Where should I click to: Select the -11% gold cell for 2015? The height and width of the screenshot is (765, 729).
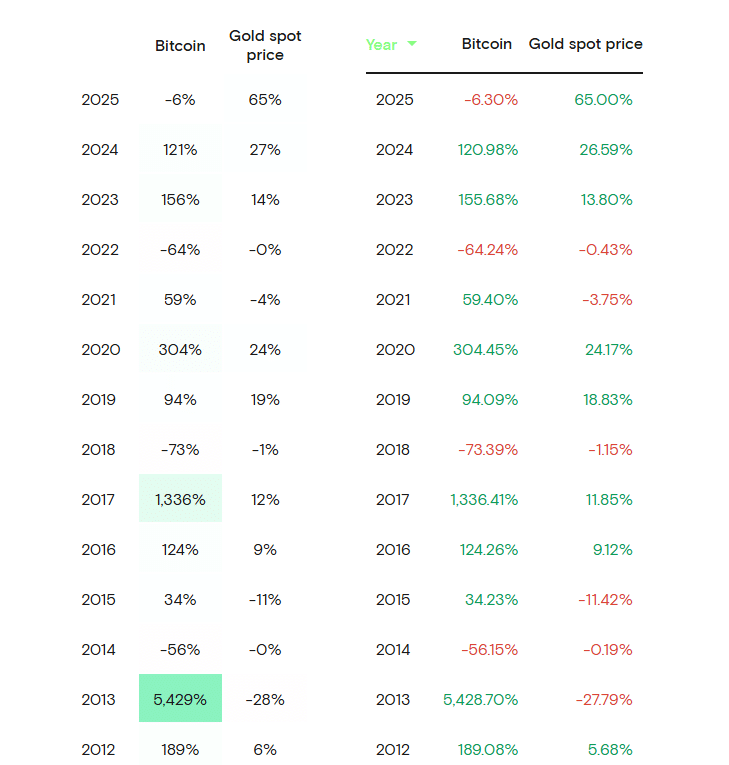(x=265, y=600)
